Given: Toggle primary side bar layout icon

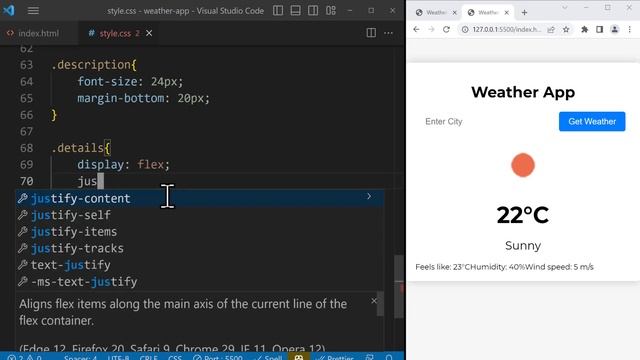Looking at the screenshot, I should (278, 11).
